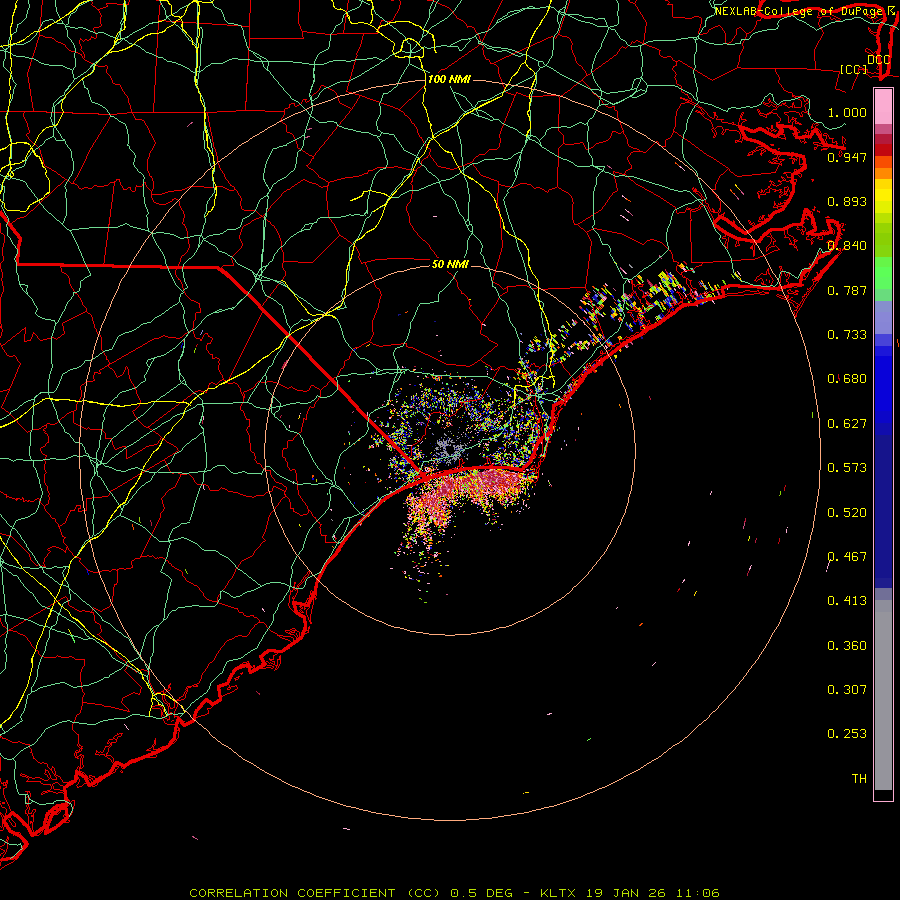
Task: Click the 100 NMI range ring label
Action: pos(449,79)
